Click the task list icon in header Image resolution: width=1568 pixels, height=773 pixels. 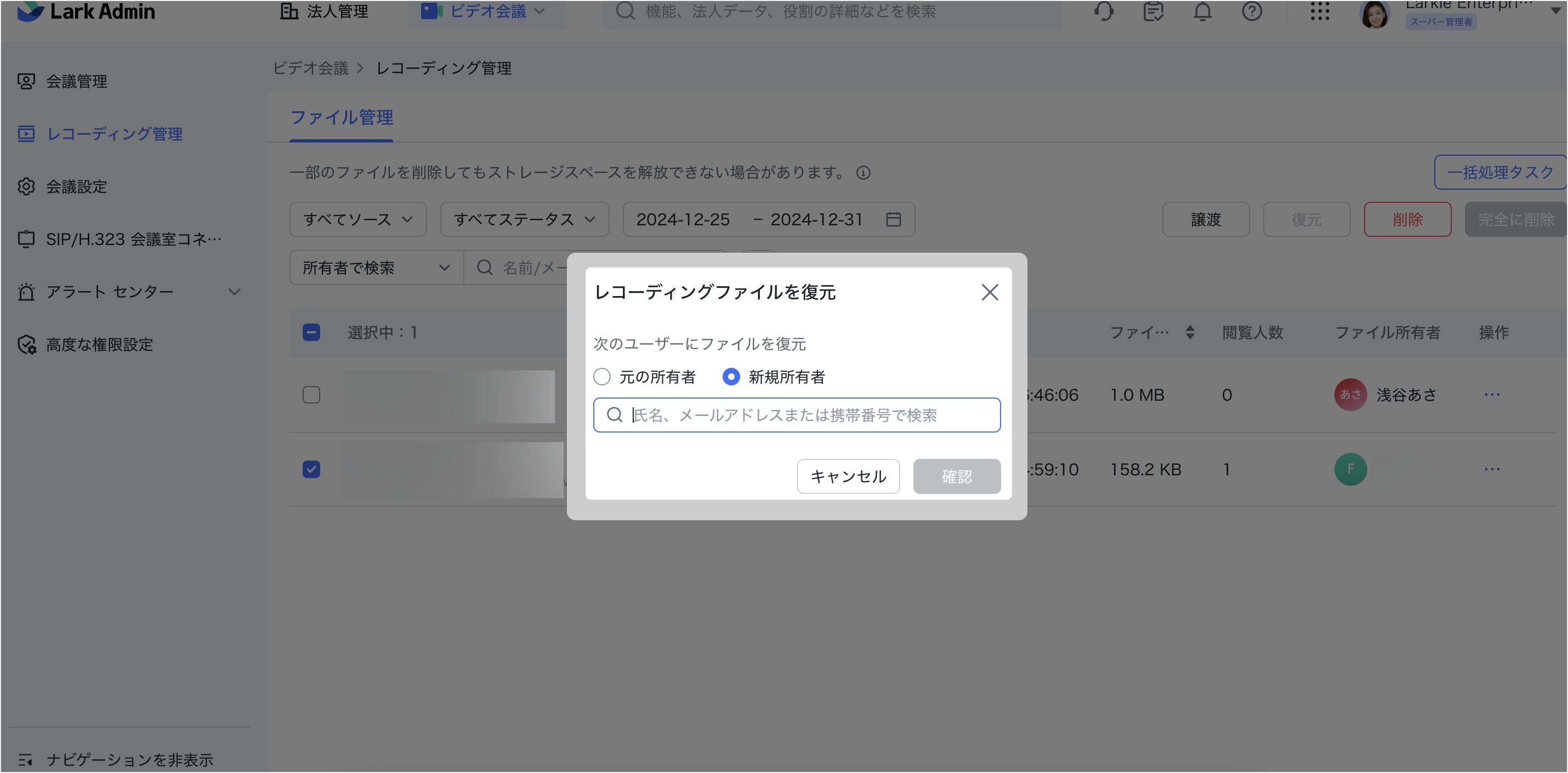(1153, 12)
